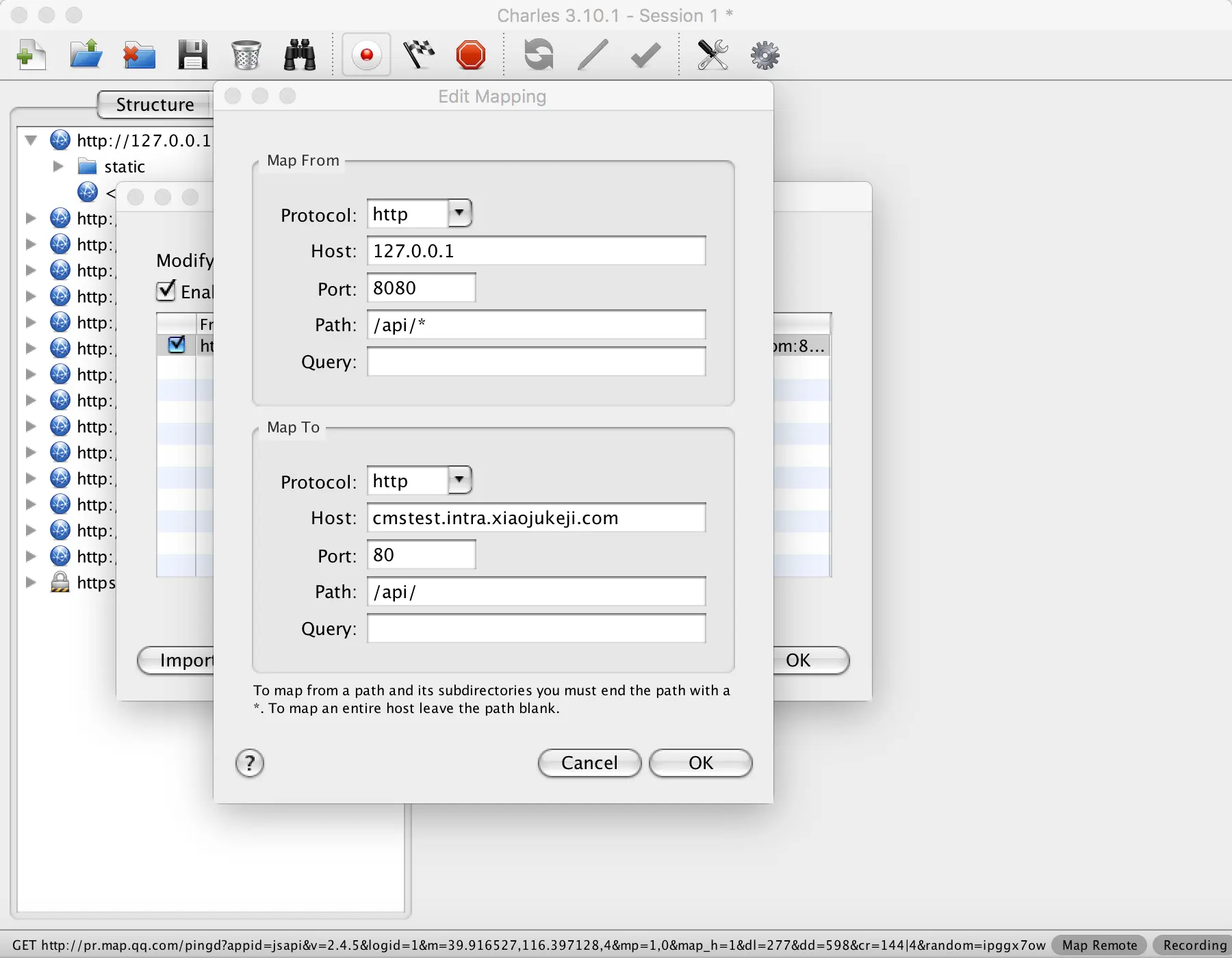Click Map Remote status bar button
The image size is (1232, 958).
pos(1099,945)
